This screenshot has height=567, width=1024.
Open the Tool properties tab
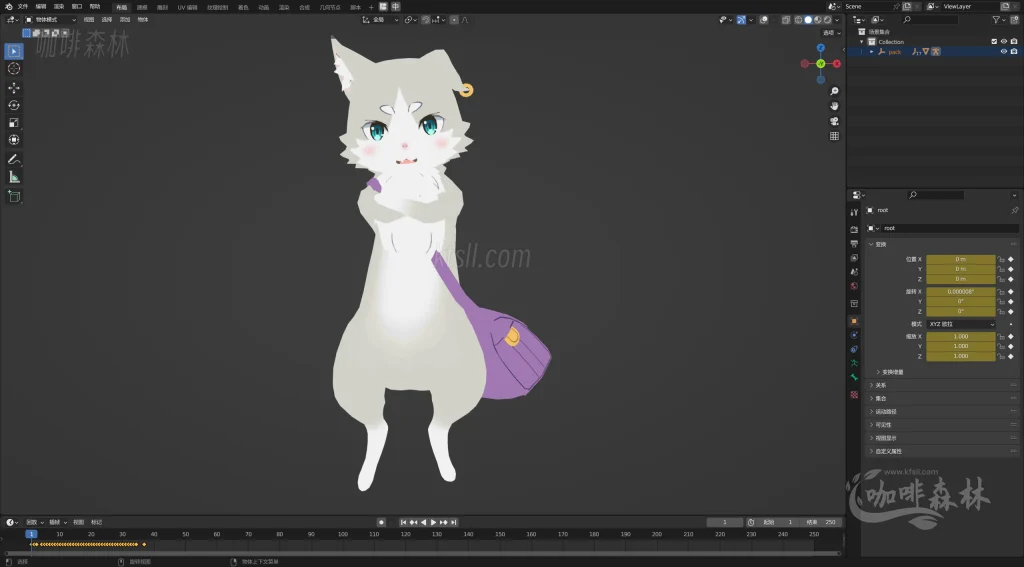[854, 212]
